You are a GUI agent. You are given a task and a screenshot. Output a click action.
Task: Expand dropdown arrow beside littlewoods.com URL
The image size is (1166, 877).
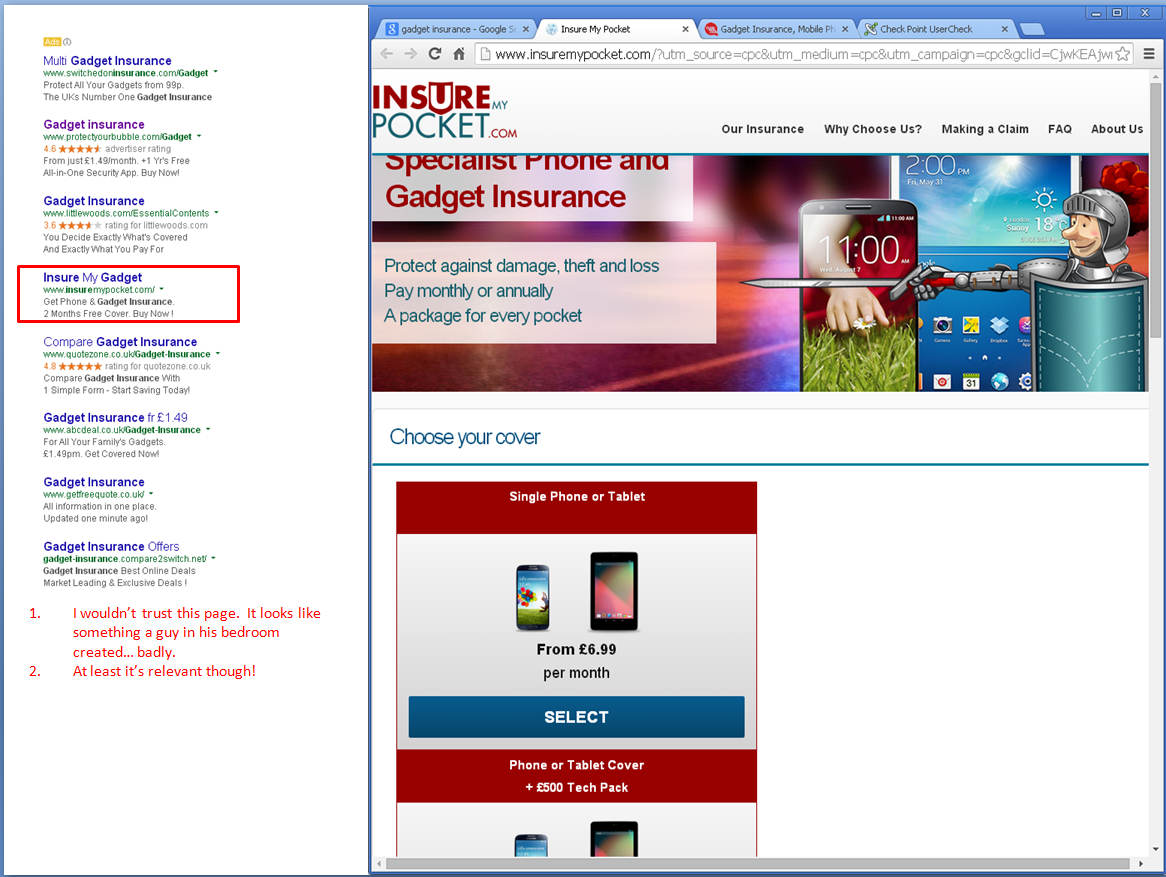[x=216, y=213]
